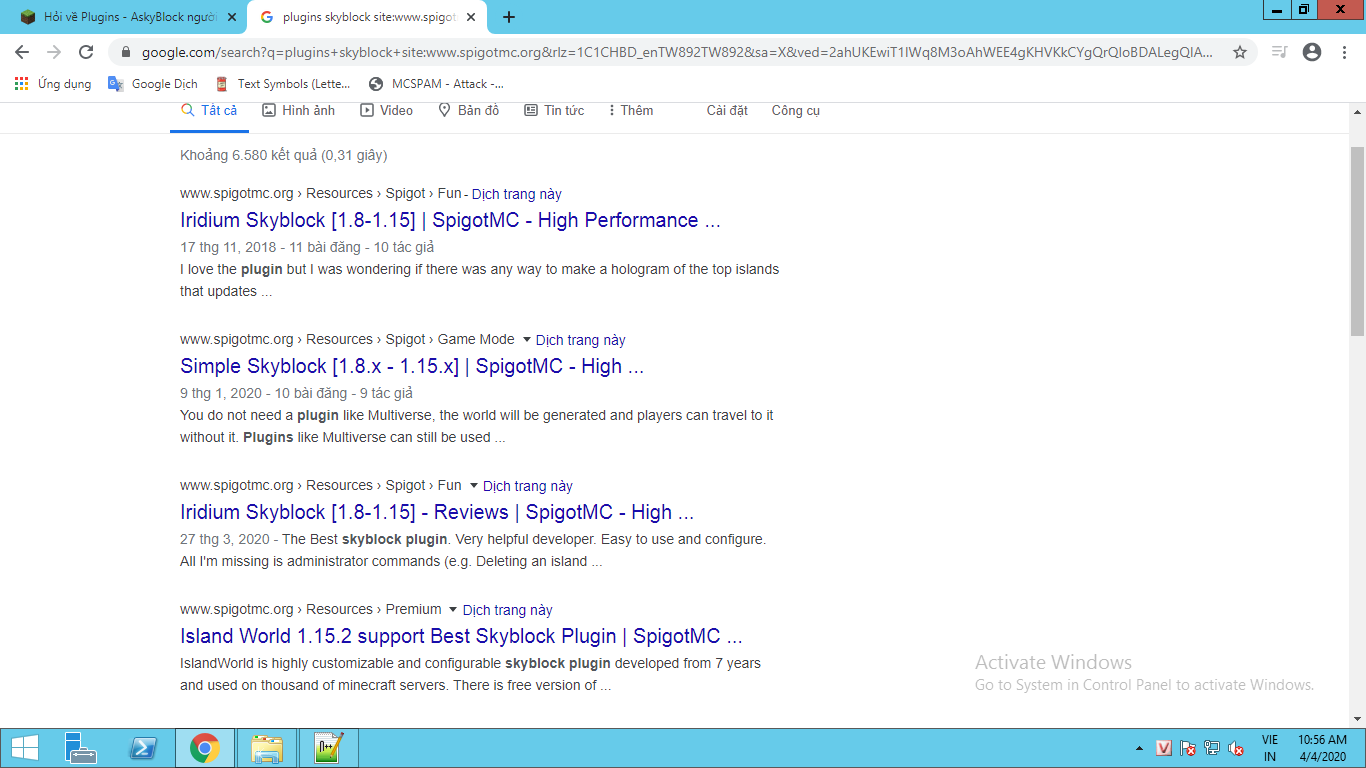Open the Google Dịch bookmark
This screenshot has height=768, width=1366.
tap(153, 84)
